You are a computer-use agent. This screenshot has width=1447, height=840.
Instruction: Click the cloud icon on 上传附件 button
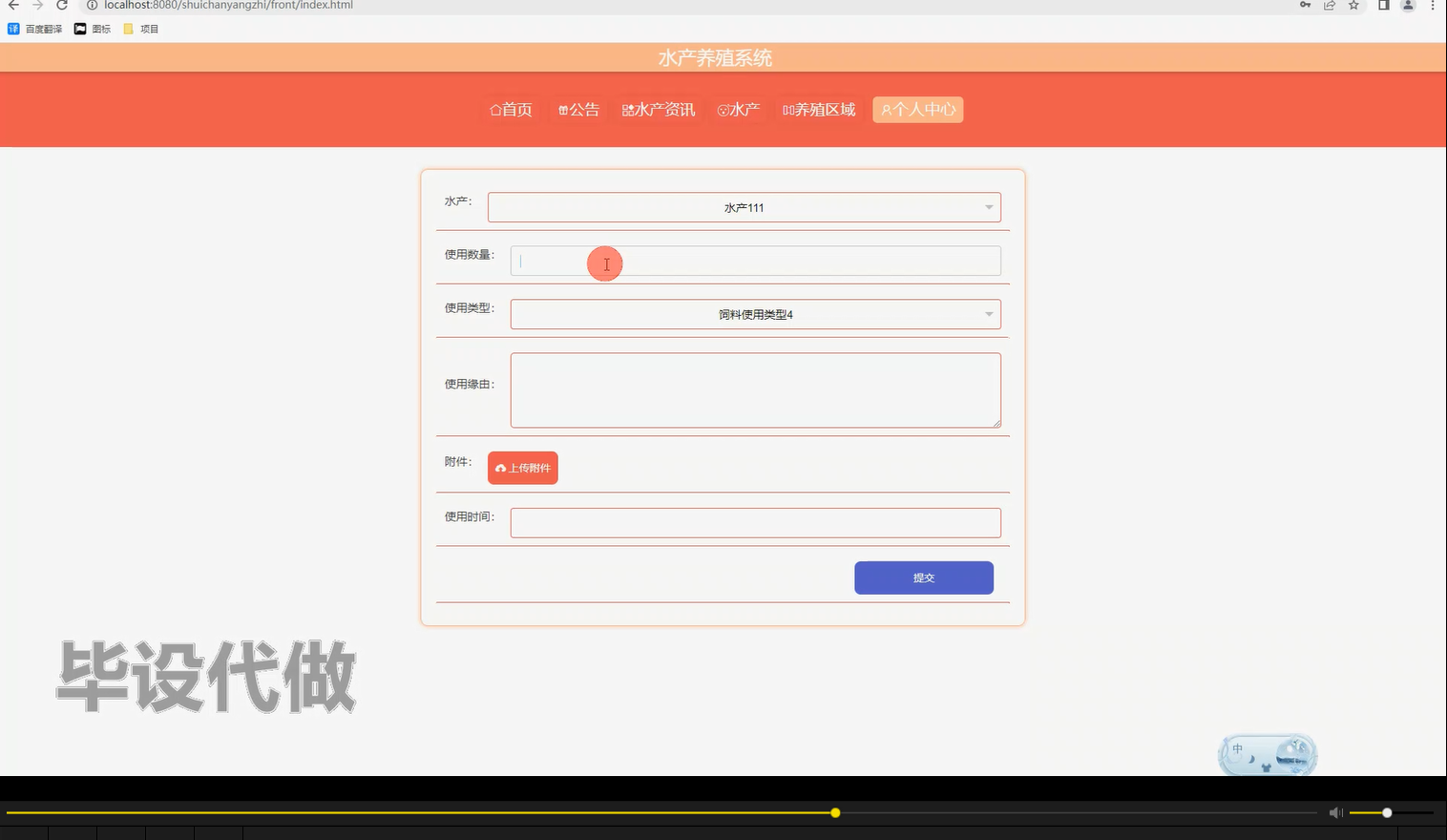coord(502,468)
